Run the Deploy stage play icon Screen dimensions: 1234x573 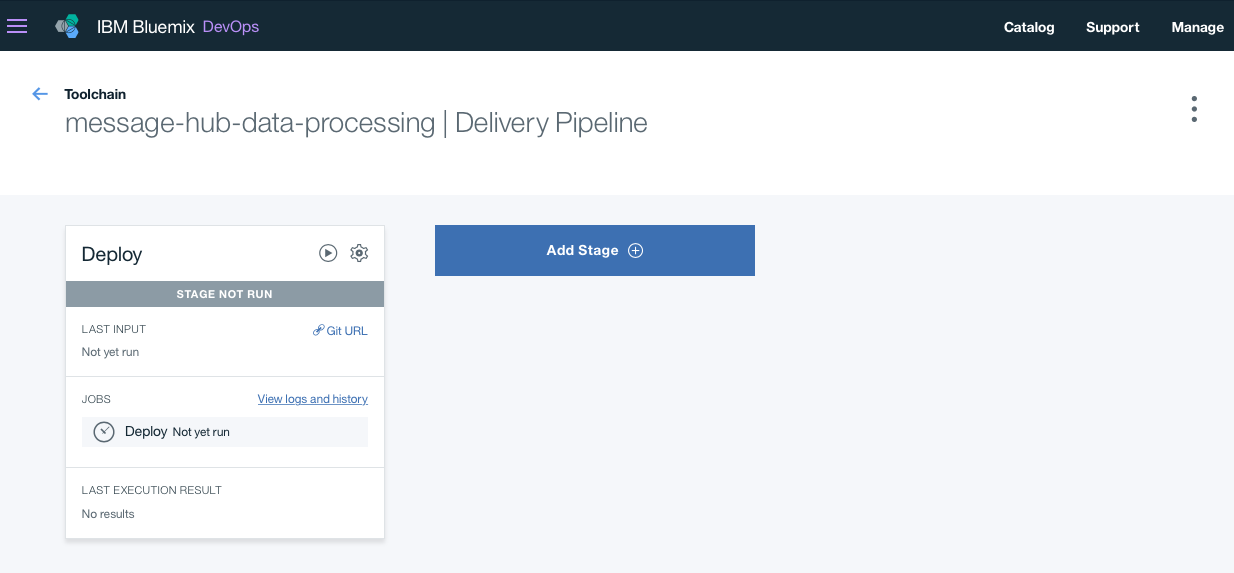coord(328,253)
